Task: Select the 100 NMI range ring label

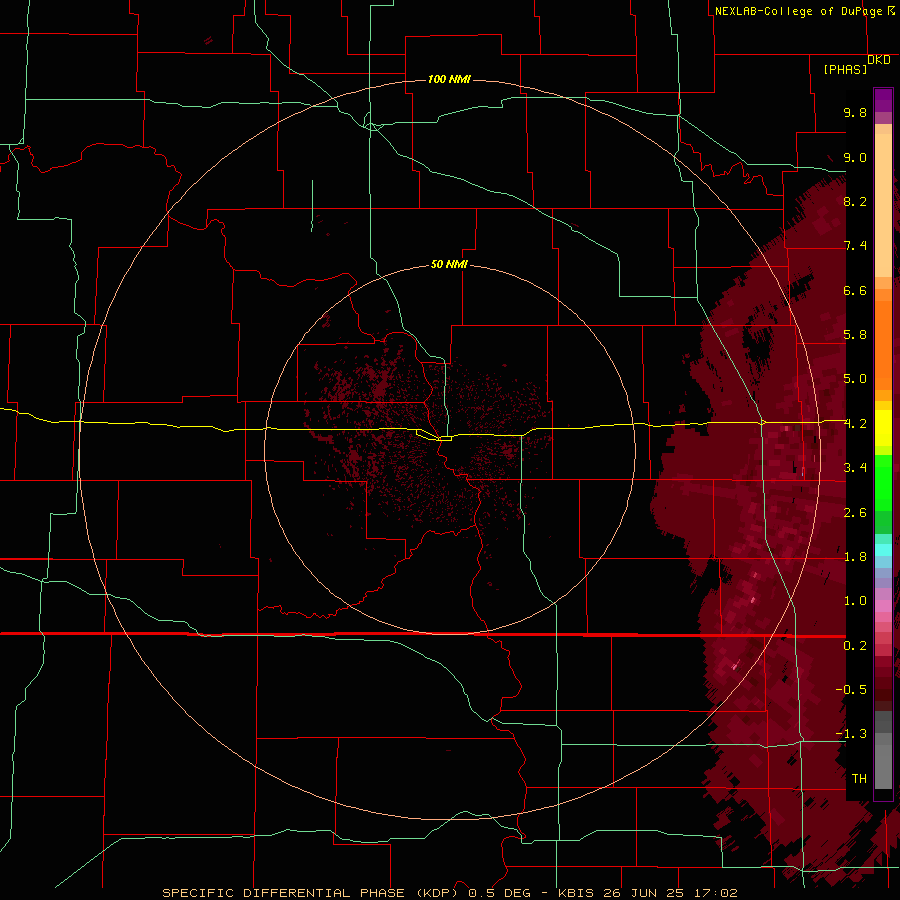Action: click(449, 79)
